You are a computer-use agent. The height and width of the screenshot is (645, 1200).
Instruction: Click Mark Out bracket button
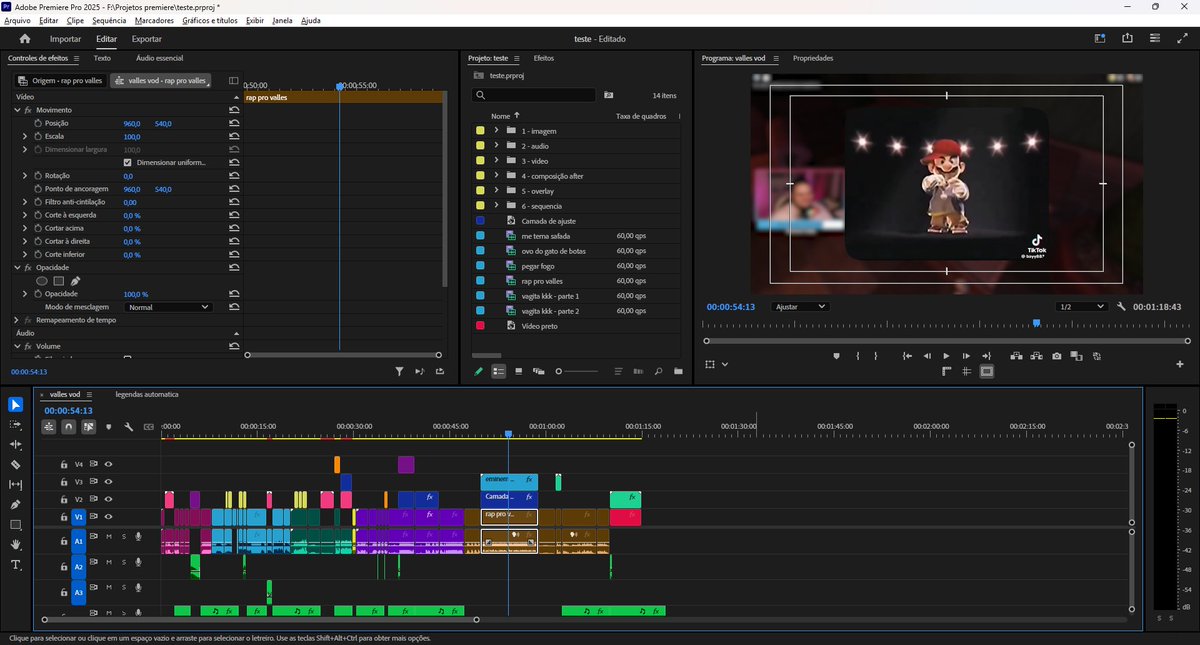[x=875, y=356]
